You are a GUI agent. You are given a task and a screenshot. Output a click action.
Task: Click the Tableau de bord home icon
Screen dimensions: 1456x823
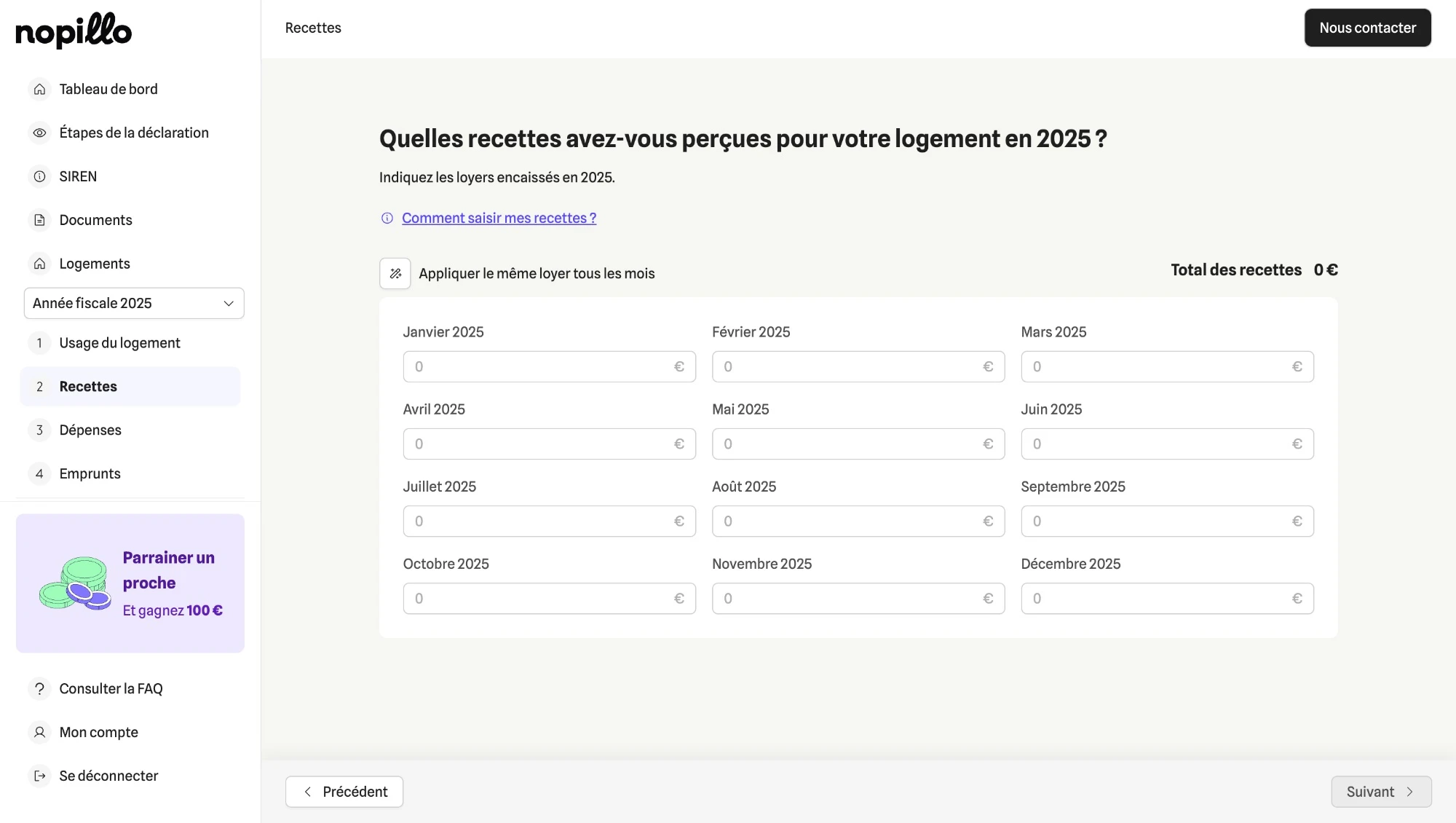click(40, 89)
